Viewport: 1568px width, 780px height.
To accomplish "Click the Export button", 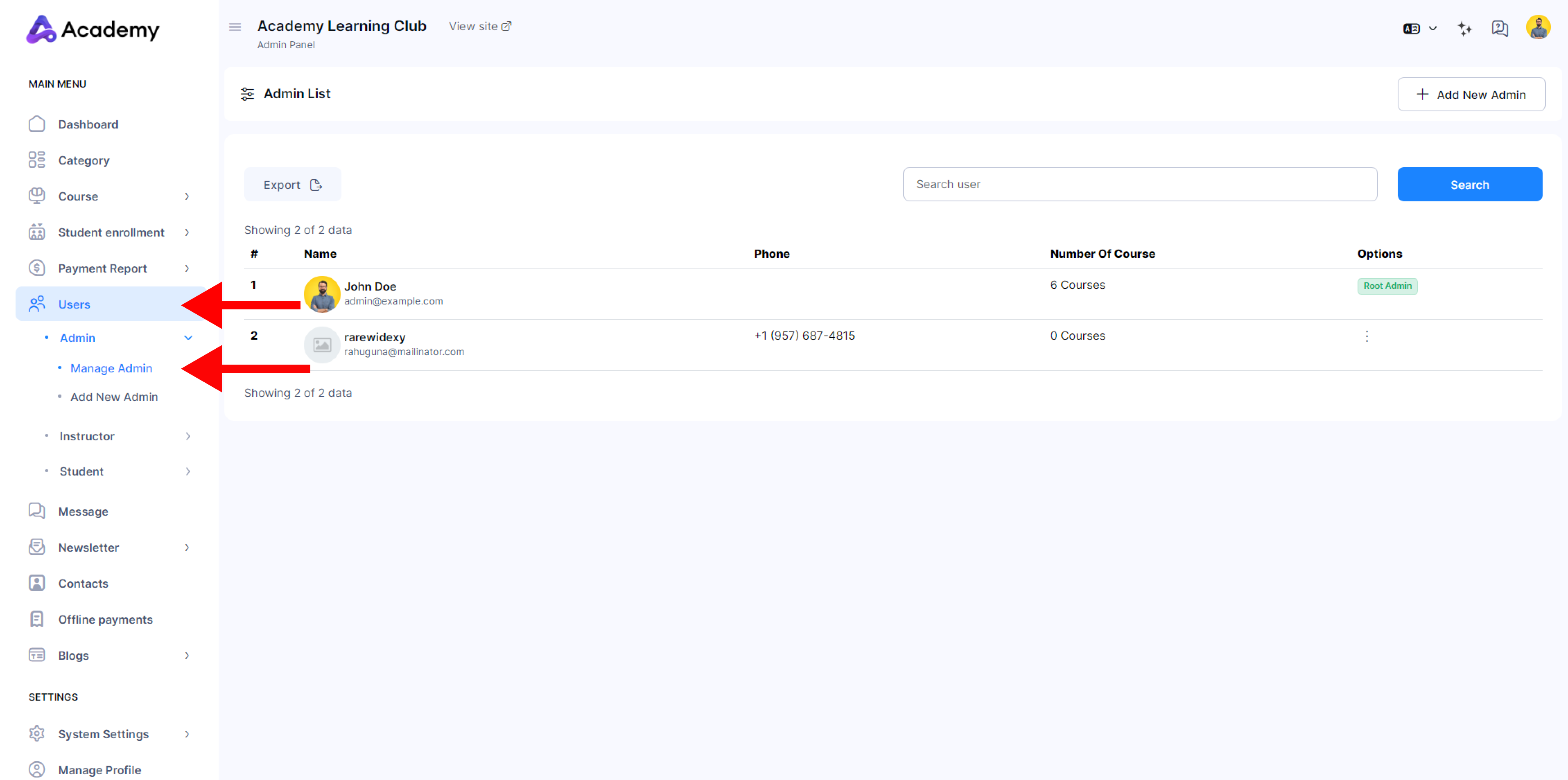I will pyautogui.click(x=292, y=184).
